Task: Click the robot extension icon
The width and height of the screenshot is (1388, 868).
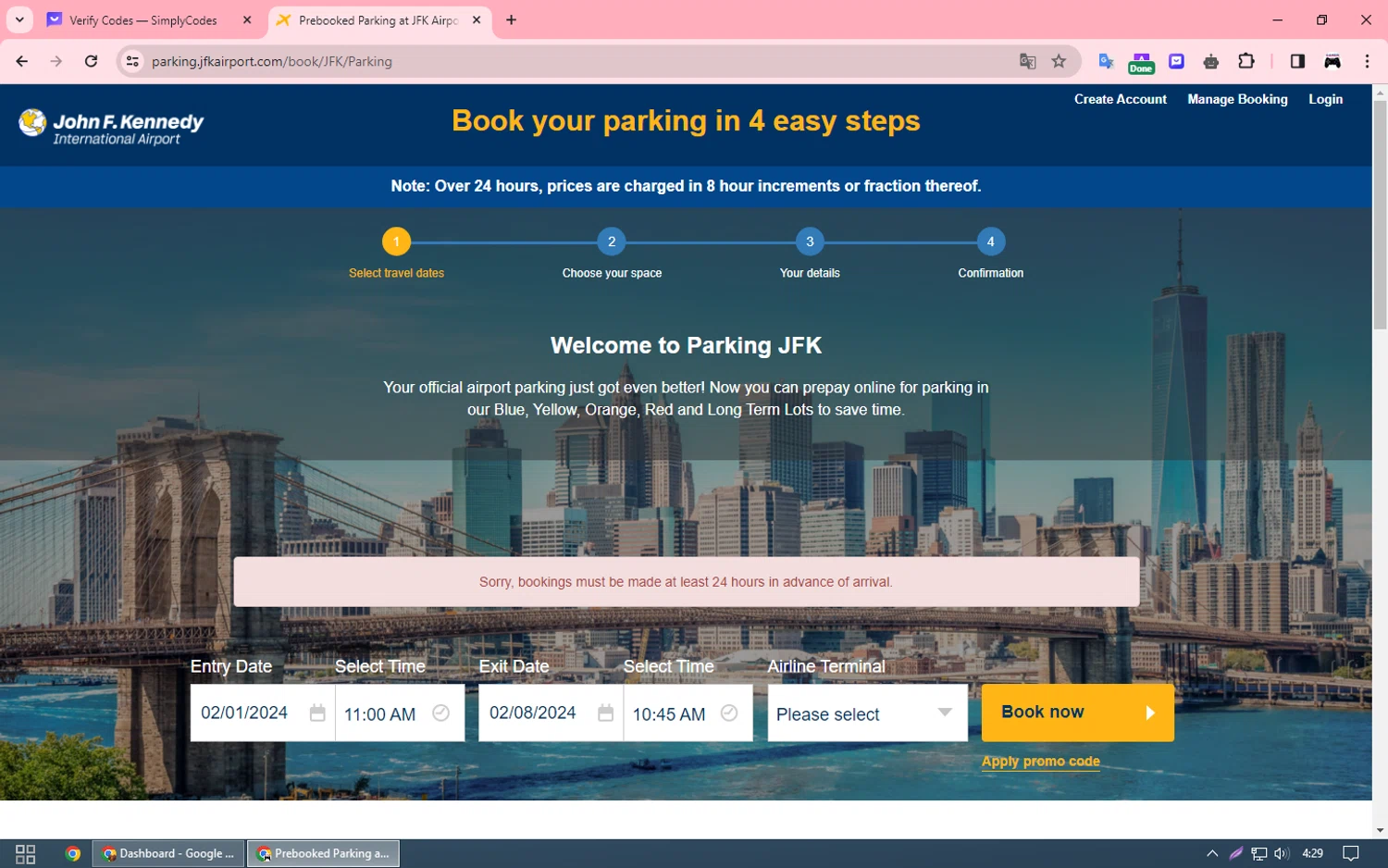Action: [1211, 61]
